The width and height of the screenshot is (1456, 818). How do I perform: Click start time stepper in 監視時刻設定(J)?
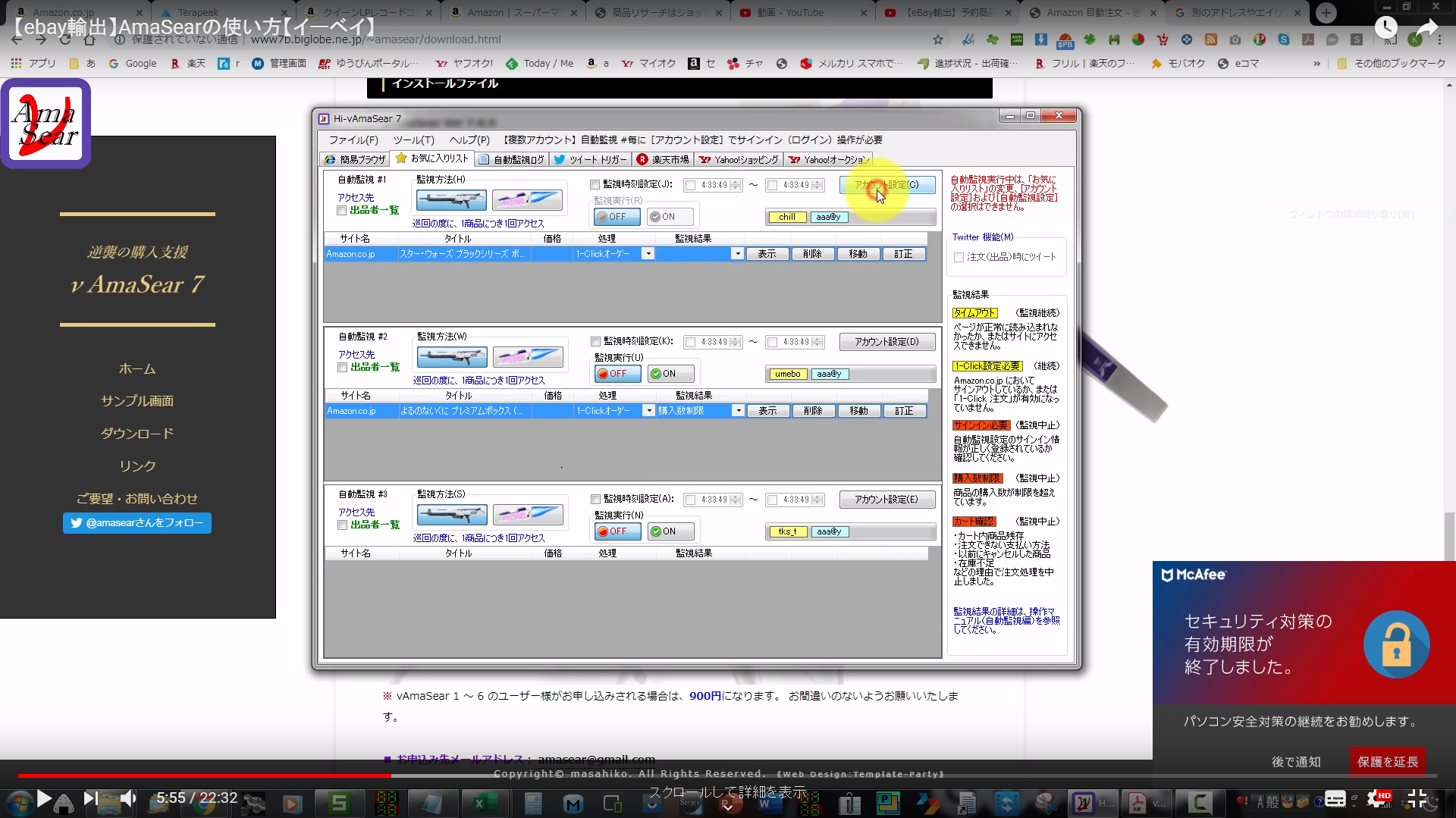pos(736,185)
